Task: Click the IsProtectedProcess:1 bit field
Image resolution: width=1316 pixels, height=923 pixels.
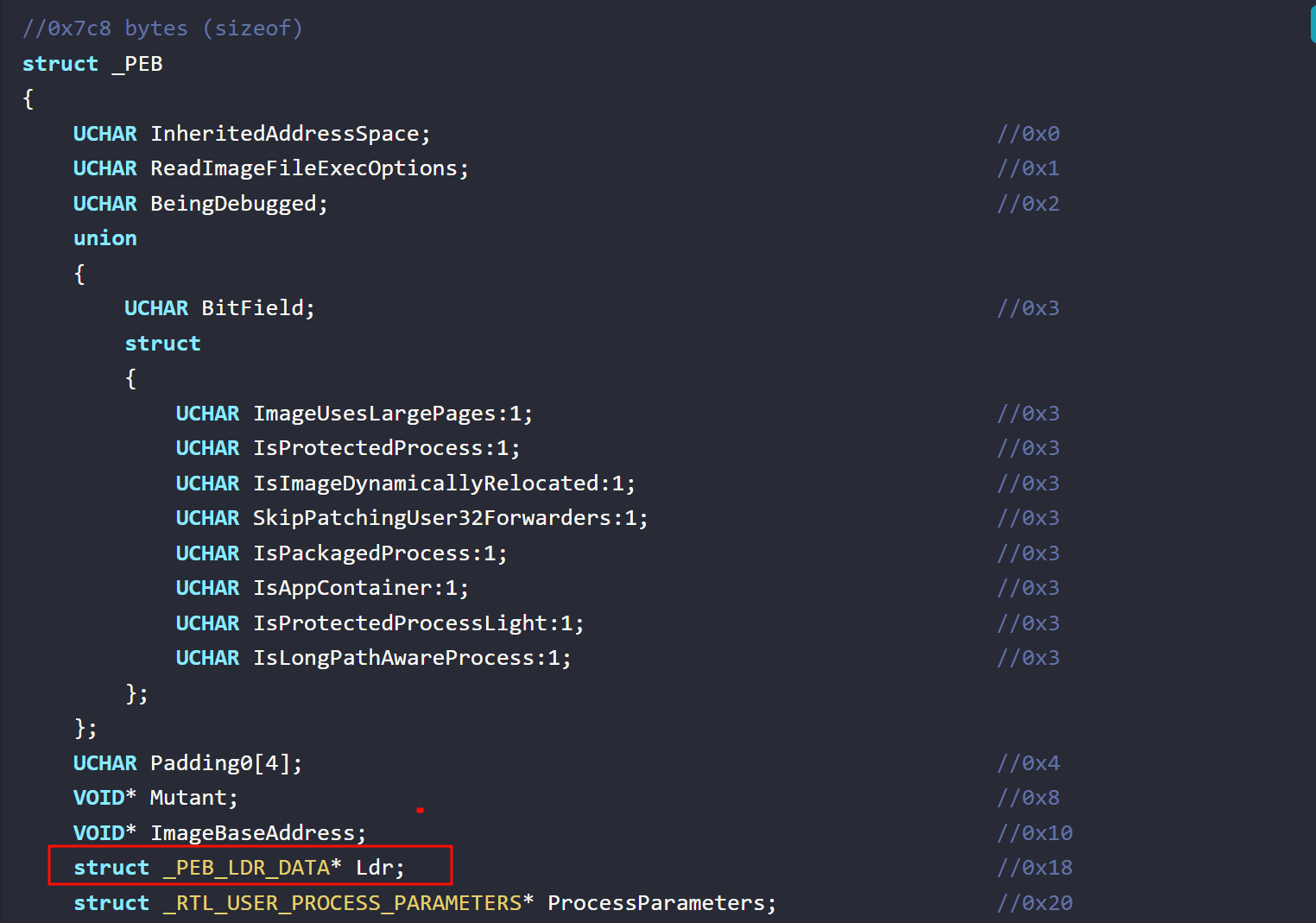Action: point(381,448)
